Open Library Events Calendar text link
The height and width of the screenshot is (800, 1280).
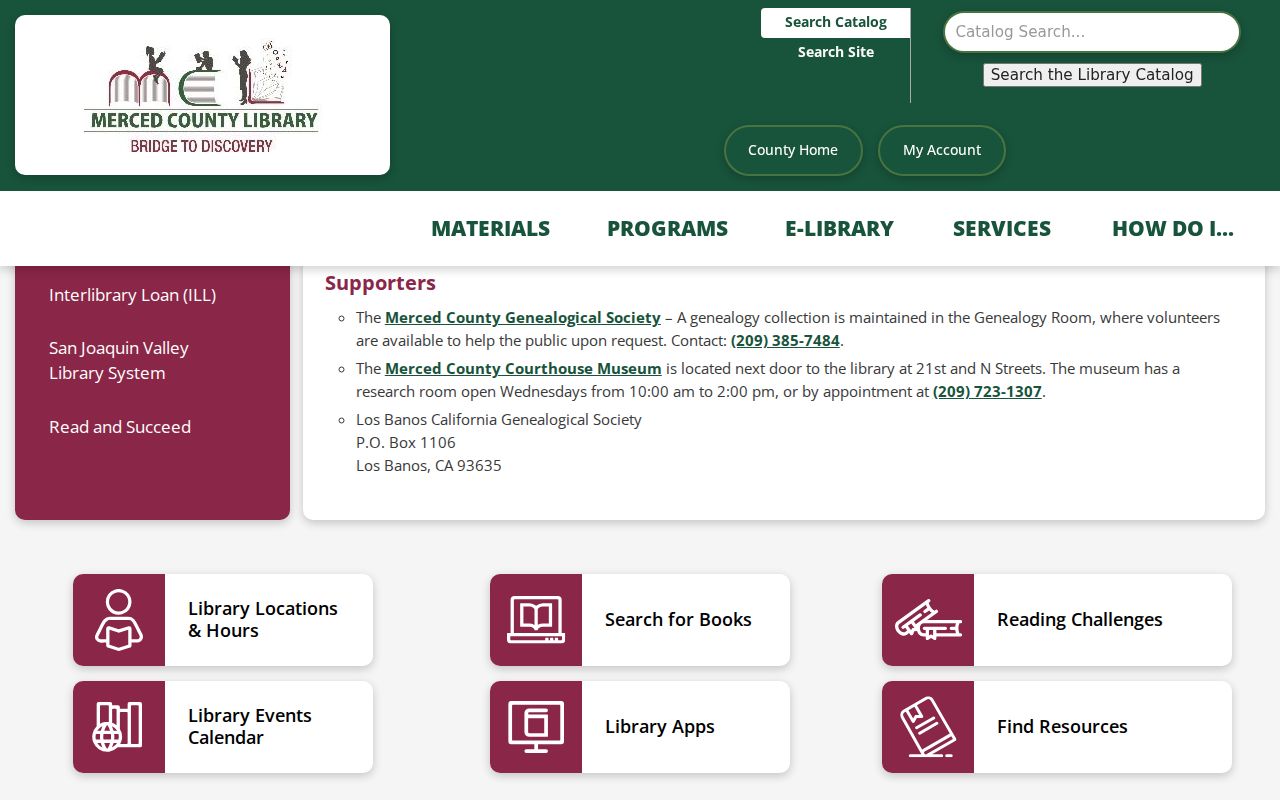coord(250,727)
